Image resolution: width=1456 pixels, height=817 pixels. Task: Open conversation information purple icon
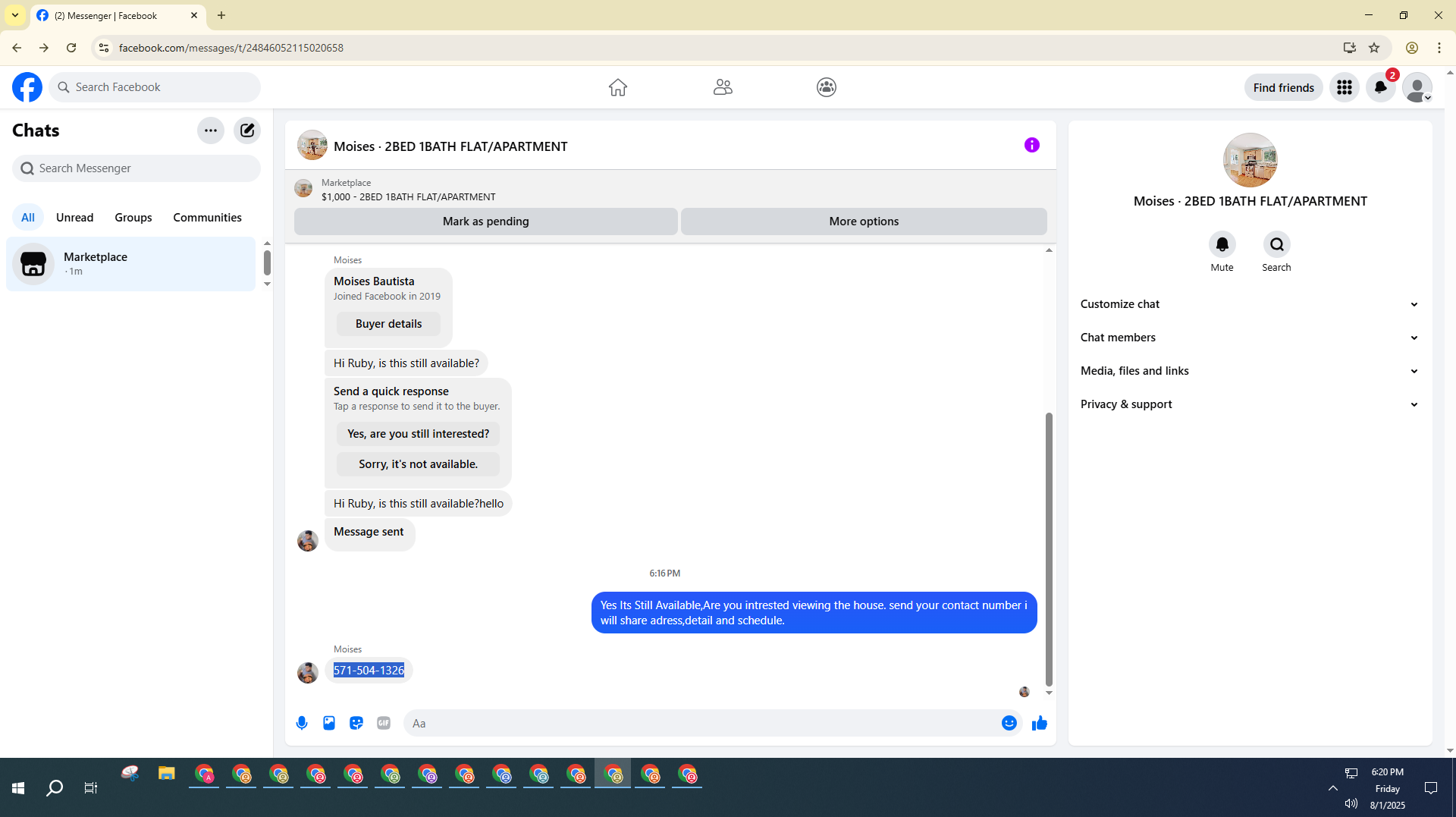click(1032, 145)
